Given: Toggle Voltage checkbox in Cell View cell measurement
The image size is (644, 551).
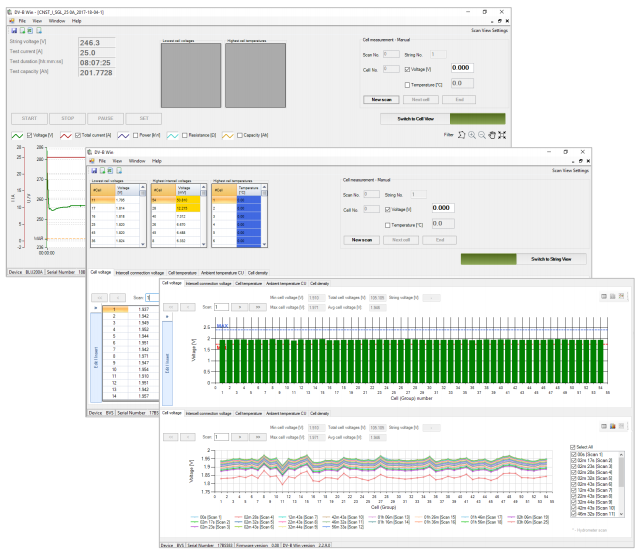Looking at the screenshot, I should click(388, 210).
